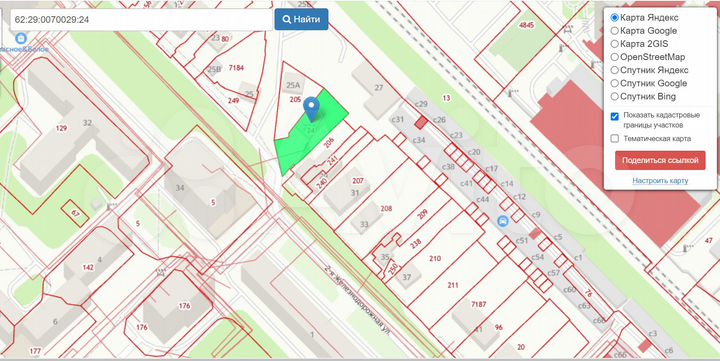The width and height of the screenshot is (720, 361).
Task: Click parcel number 129
Action: (62, 128)
